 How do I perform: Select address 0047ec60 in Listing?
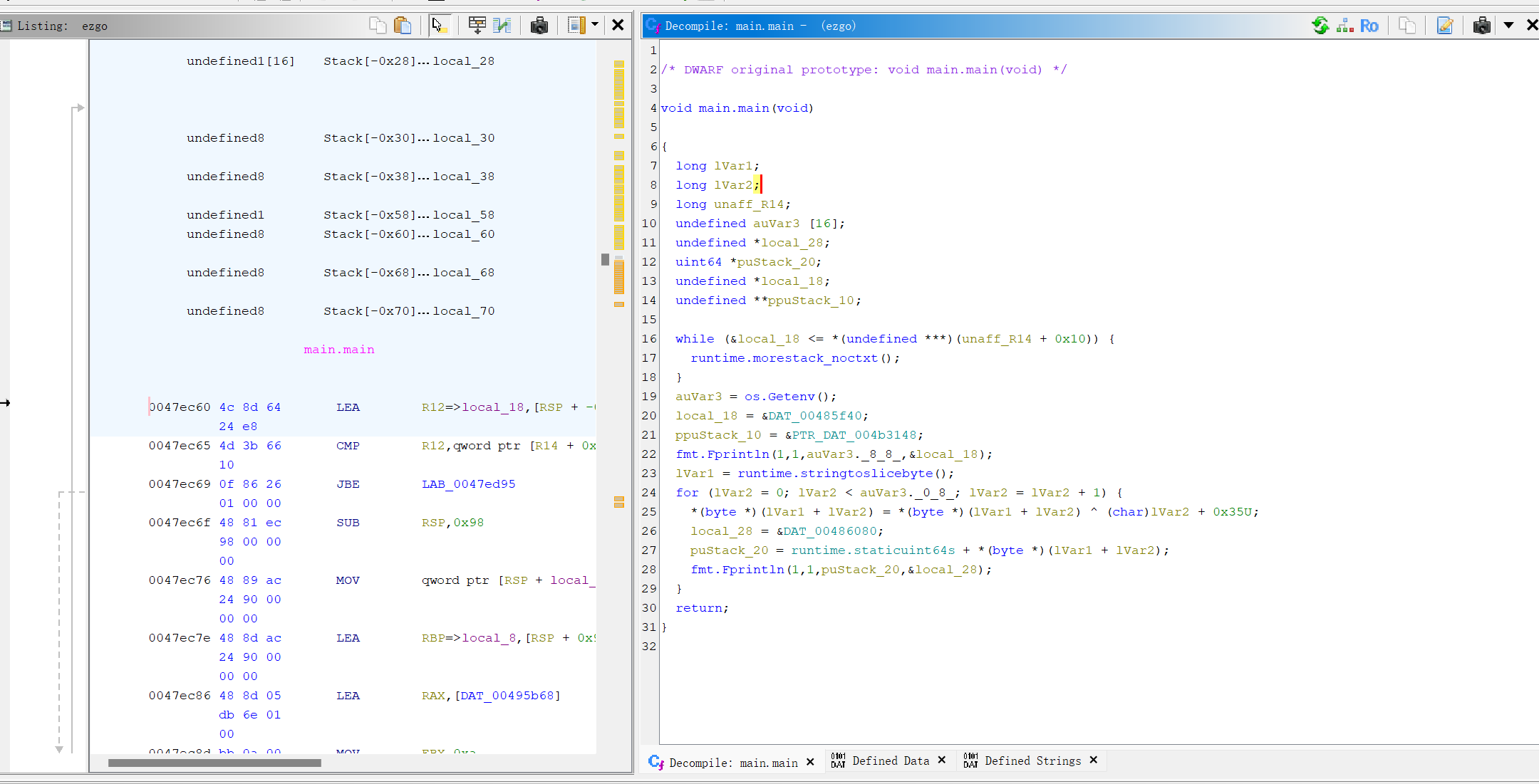(x=180, y=407)
